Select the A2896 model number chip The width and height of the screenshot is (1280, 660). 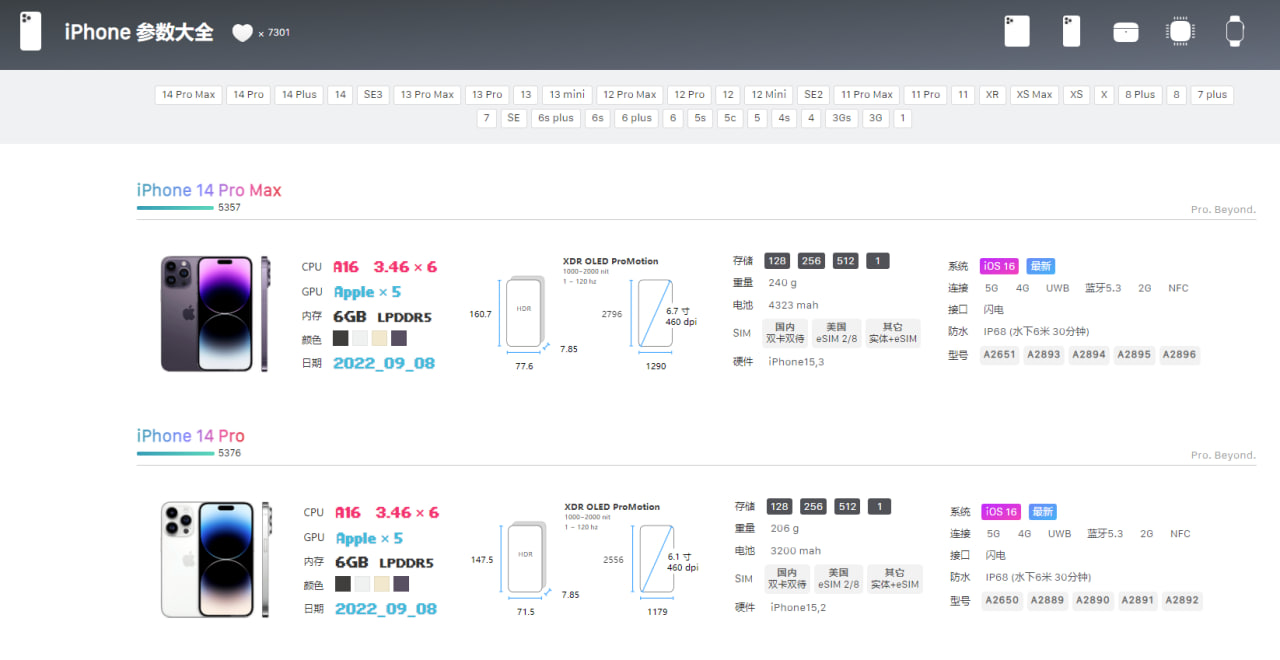coord(1179,355)
